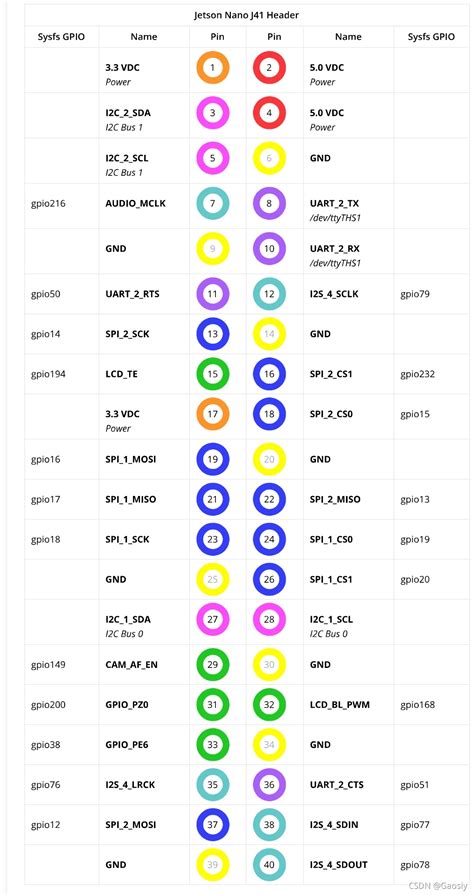Click the Jetson Nano J41 Header title
This screenshot has height=895, width=474.
pyautogui.click(x=247, y=15)
